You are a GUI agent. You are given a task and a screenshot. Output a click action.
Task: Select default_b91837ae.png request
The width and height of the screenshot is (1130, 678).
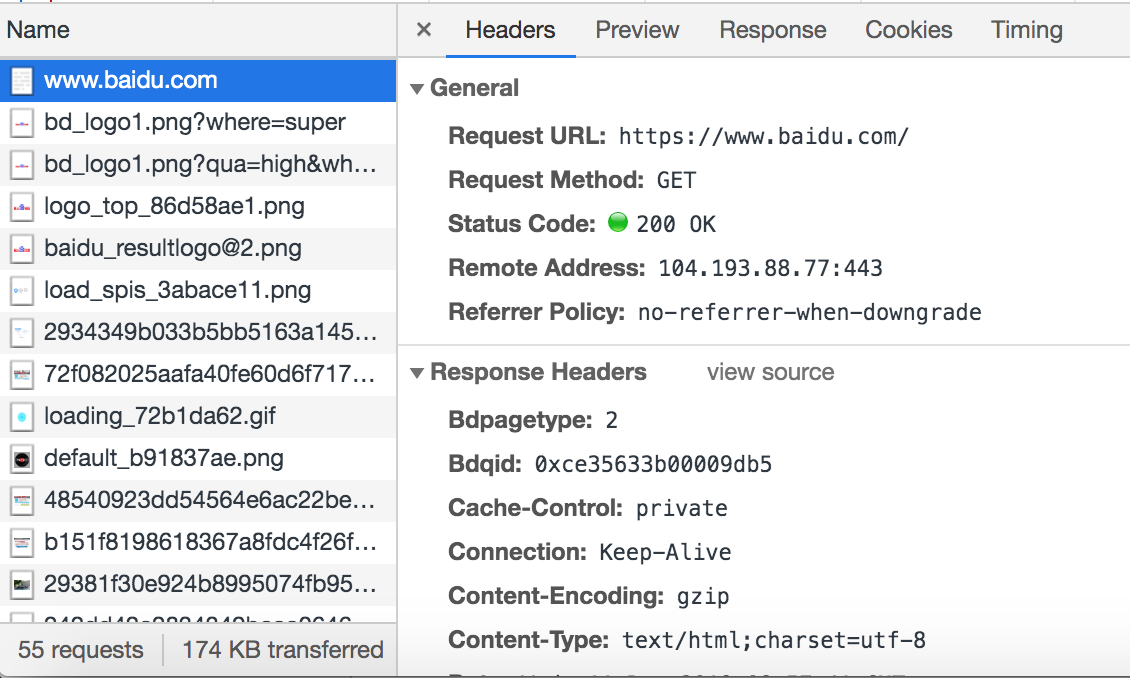[198, 458]
